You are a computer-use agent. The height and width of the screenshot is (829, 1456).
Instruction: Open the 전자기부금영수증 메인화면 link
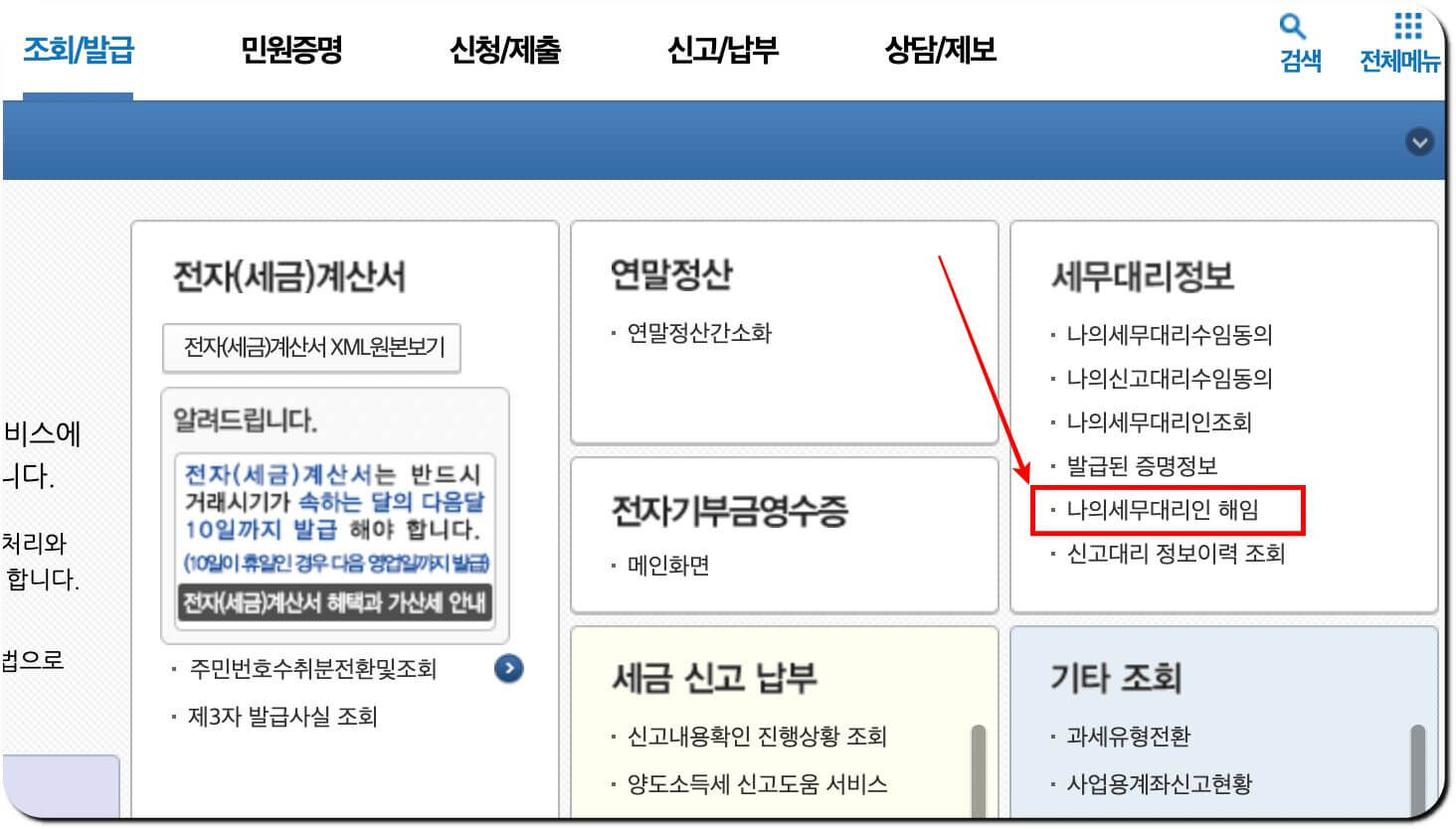[x=668, y=566]
